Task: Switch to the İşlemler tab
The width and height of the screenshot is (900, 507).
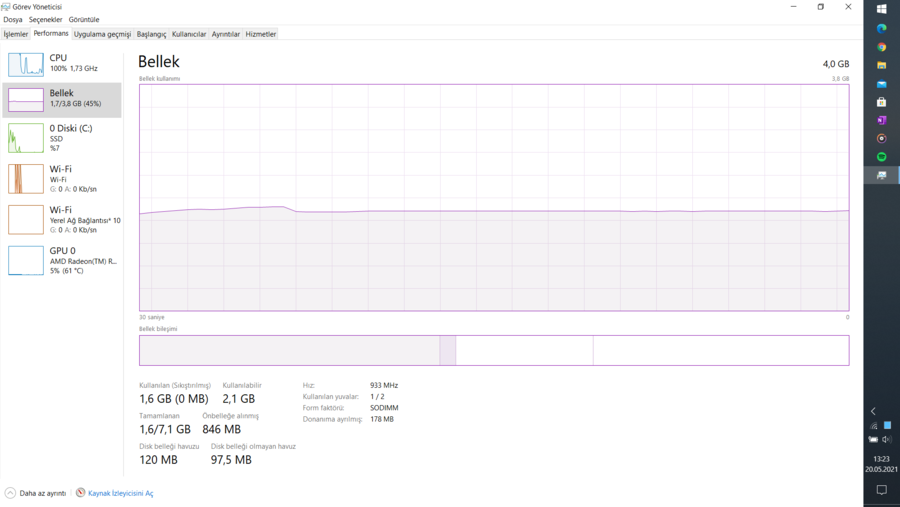Action: pyautogui.click(x=15, y=34)
